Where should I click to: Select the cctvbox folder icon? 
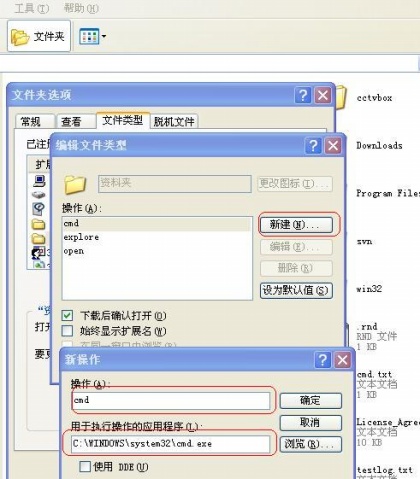click(x=341, y=98)
